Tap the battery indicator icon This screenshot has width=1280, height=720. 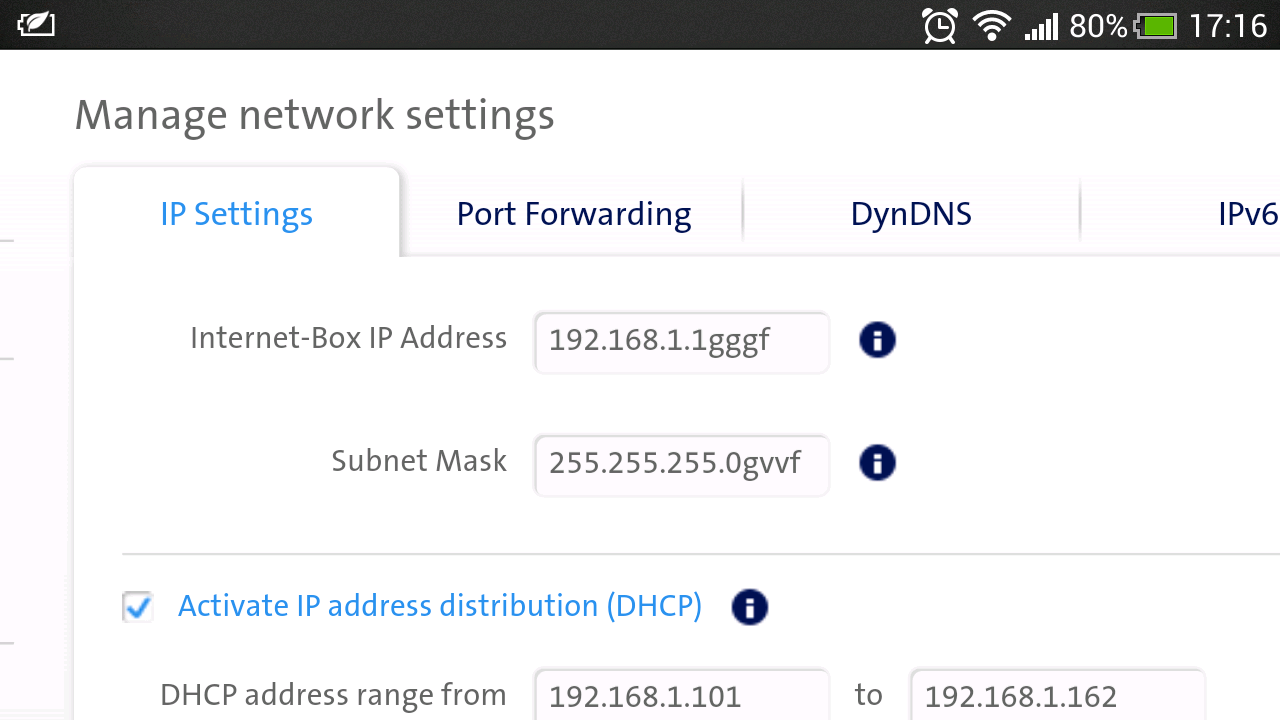click(1157, 26)
